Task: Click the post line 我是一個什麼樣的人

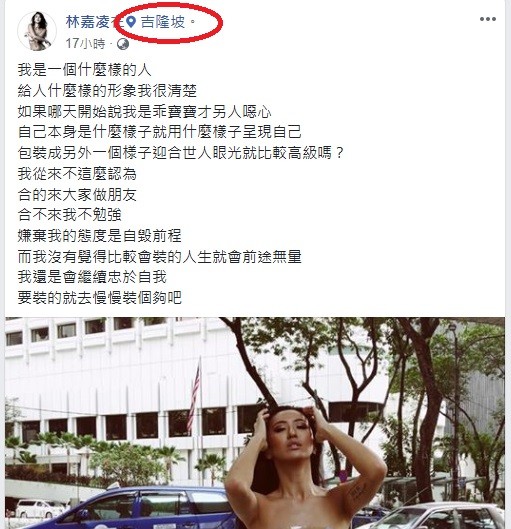Action: pos(84,70)
